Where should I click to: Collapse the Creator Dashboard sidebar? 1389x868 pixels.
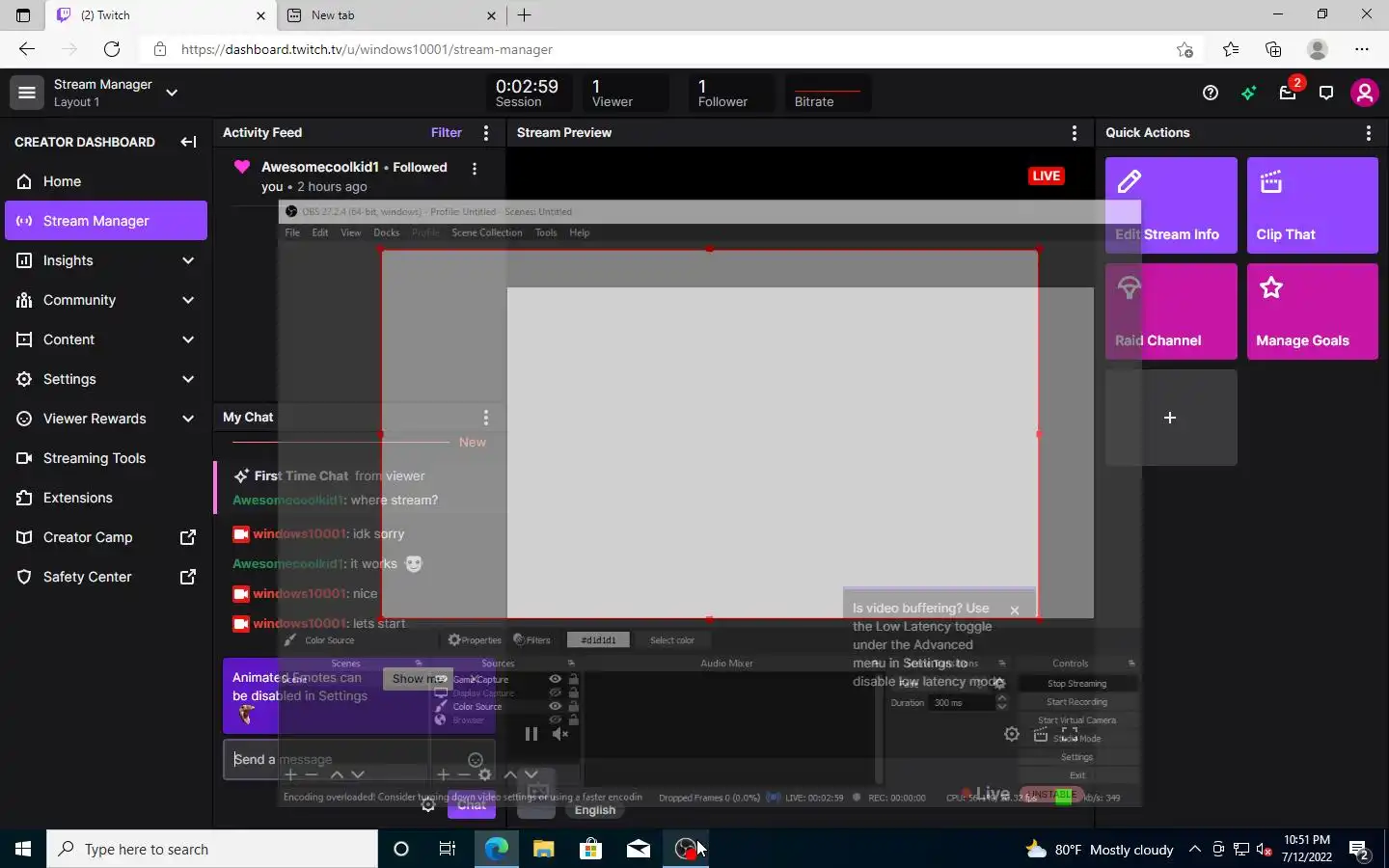(x=188, y=142)
